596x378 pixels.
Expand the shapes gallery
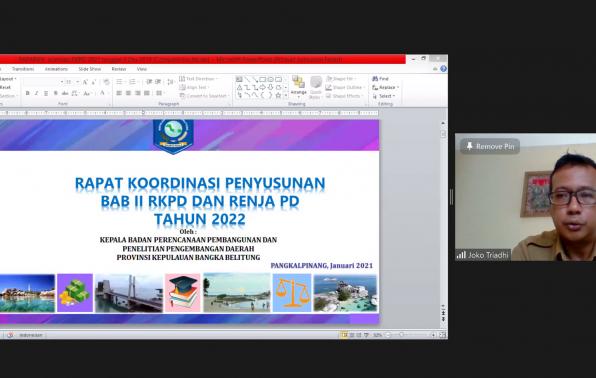[286, 95]
